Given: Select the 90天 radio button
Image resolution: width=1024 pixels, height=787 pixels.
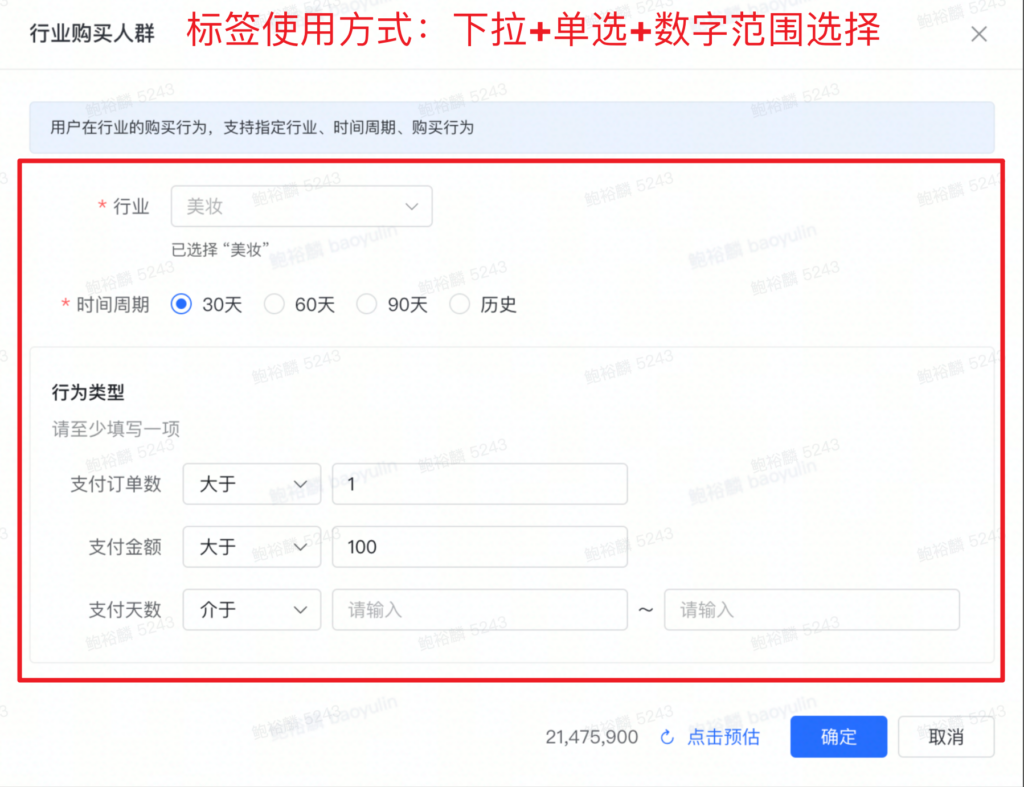Looking at the screenshot, I should pos(367,305).
